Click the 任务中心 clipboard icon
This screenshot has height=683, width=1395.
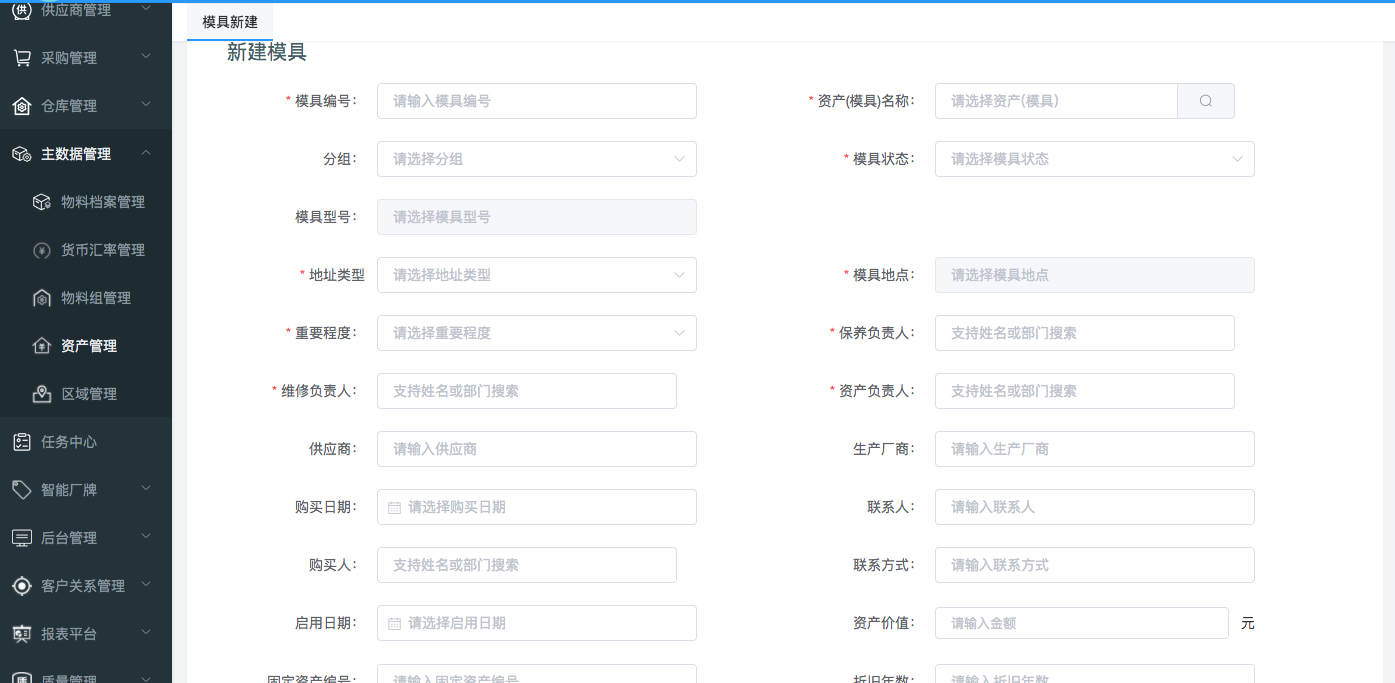(21, 442)
